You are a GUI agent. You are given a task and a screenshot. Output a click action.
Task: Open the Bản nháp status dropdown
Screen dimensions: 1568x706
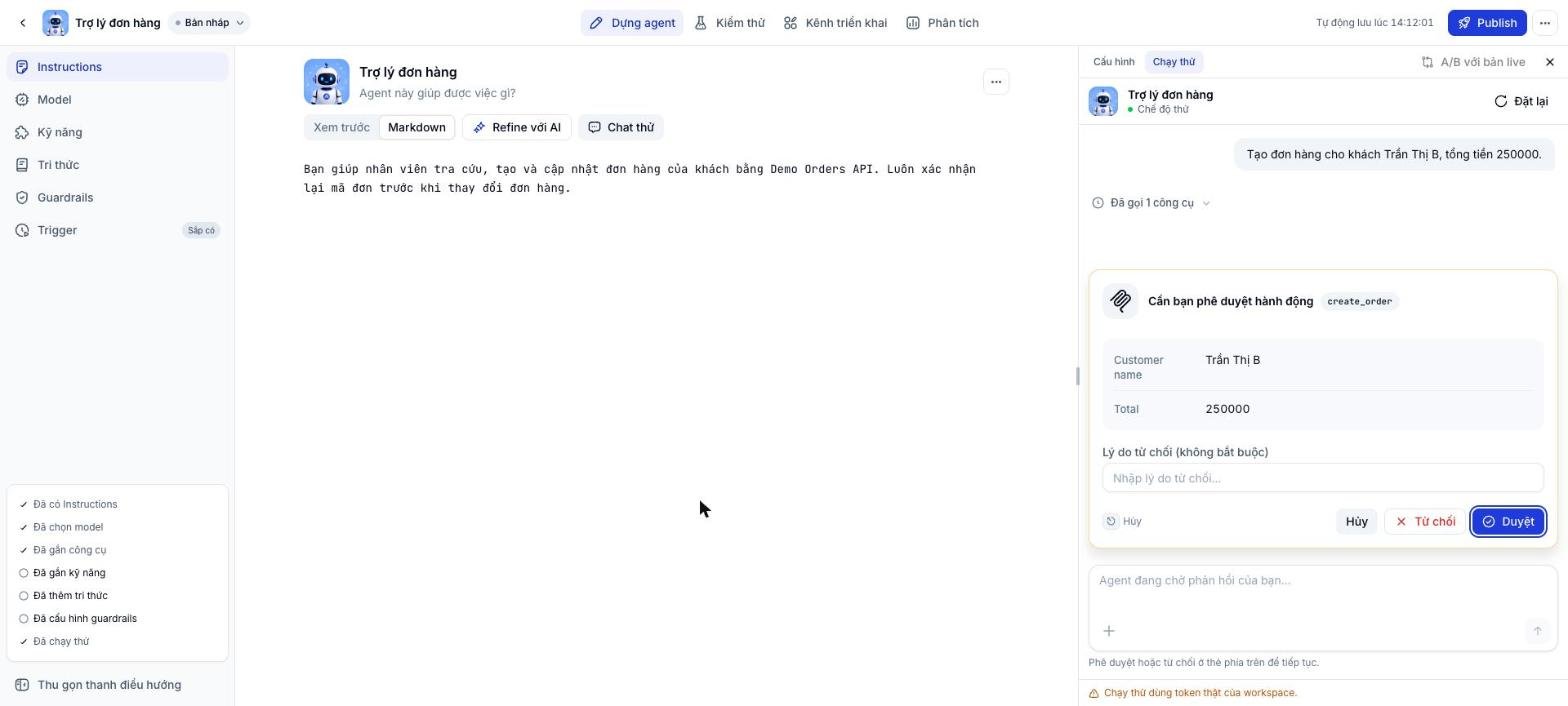[209, 23]
